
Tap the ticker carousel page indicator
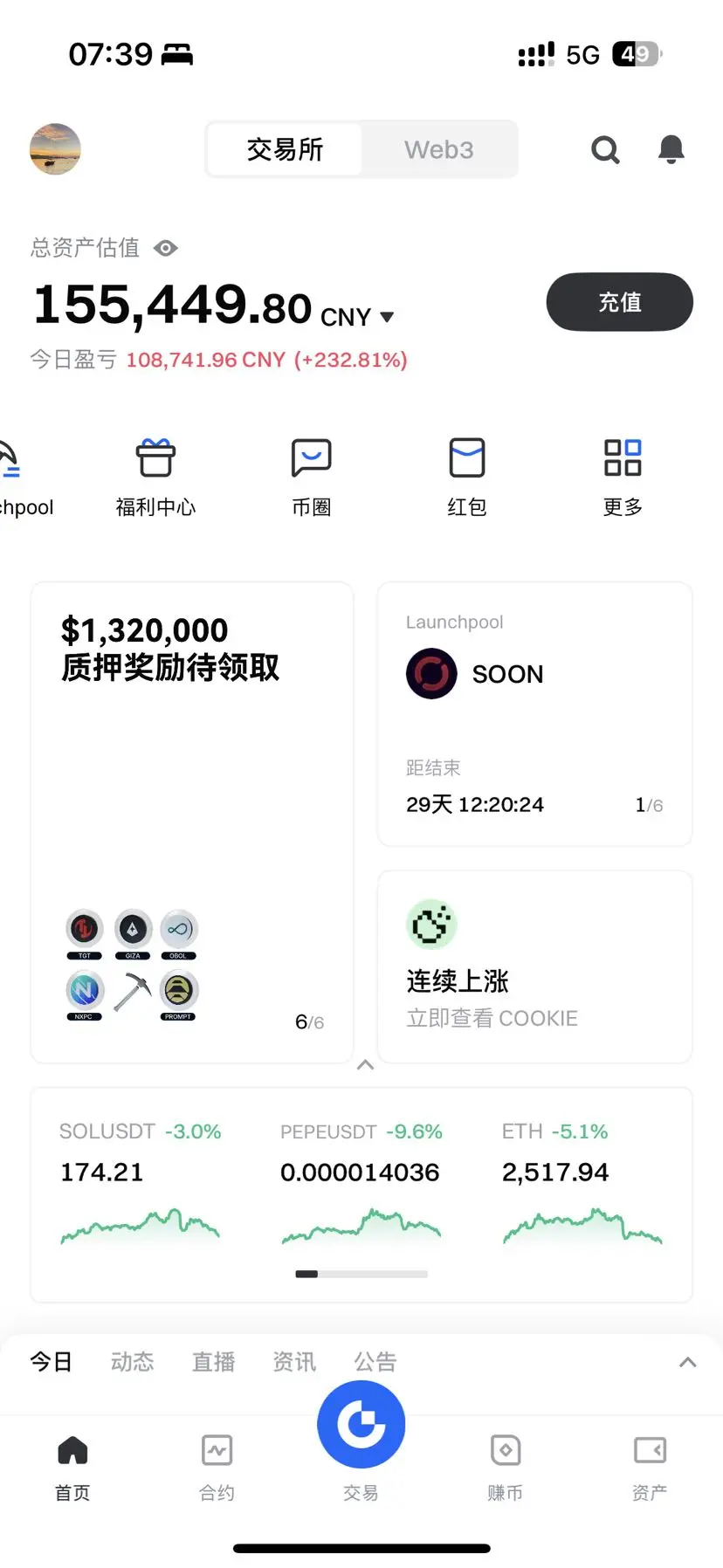(x=361, y=1274)
